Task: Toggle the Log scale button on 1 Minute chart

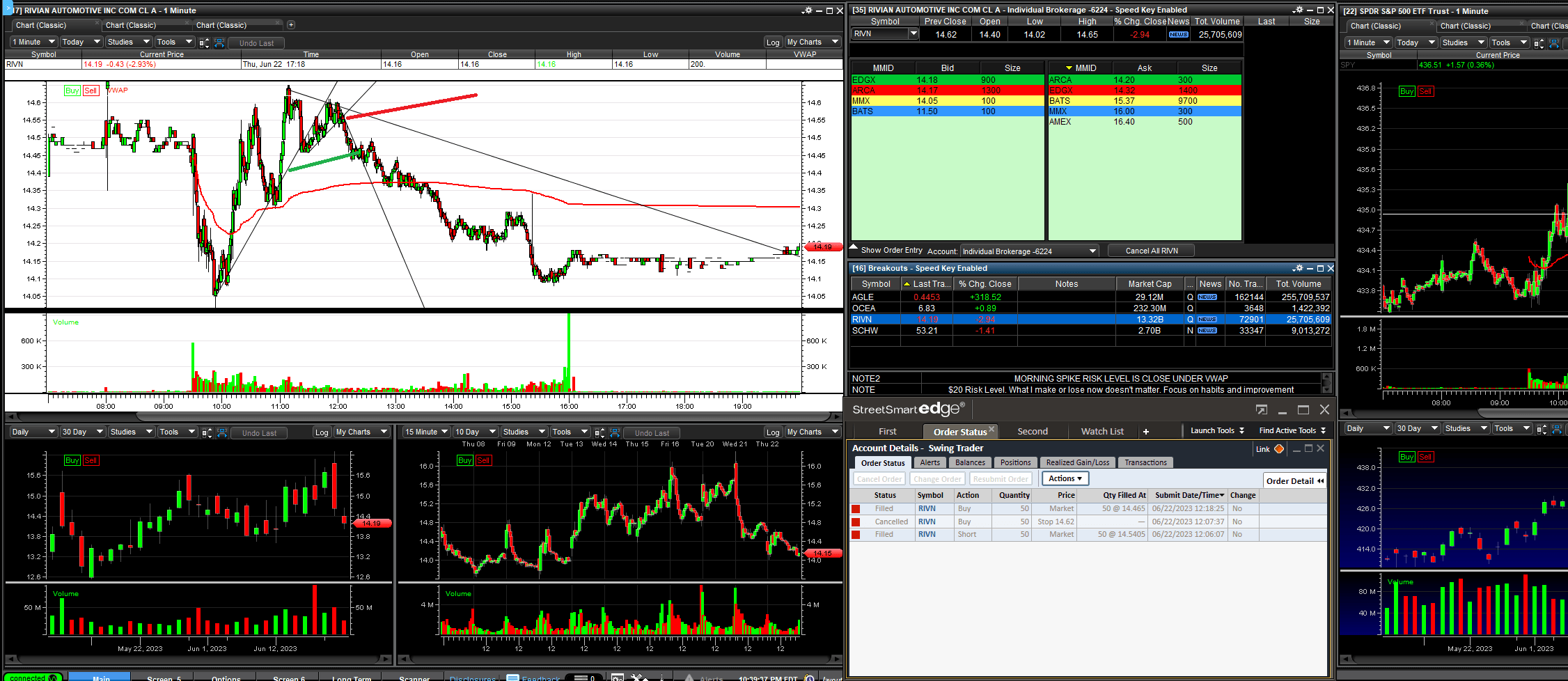Action: coord(773,42)
